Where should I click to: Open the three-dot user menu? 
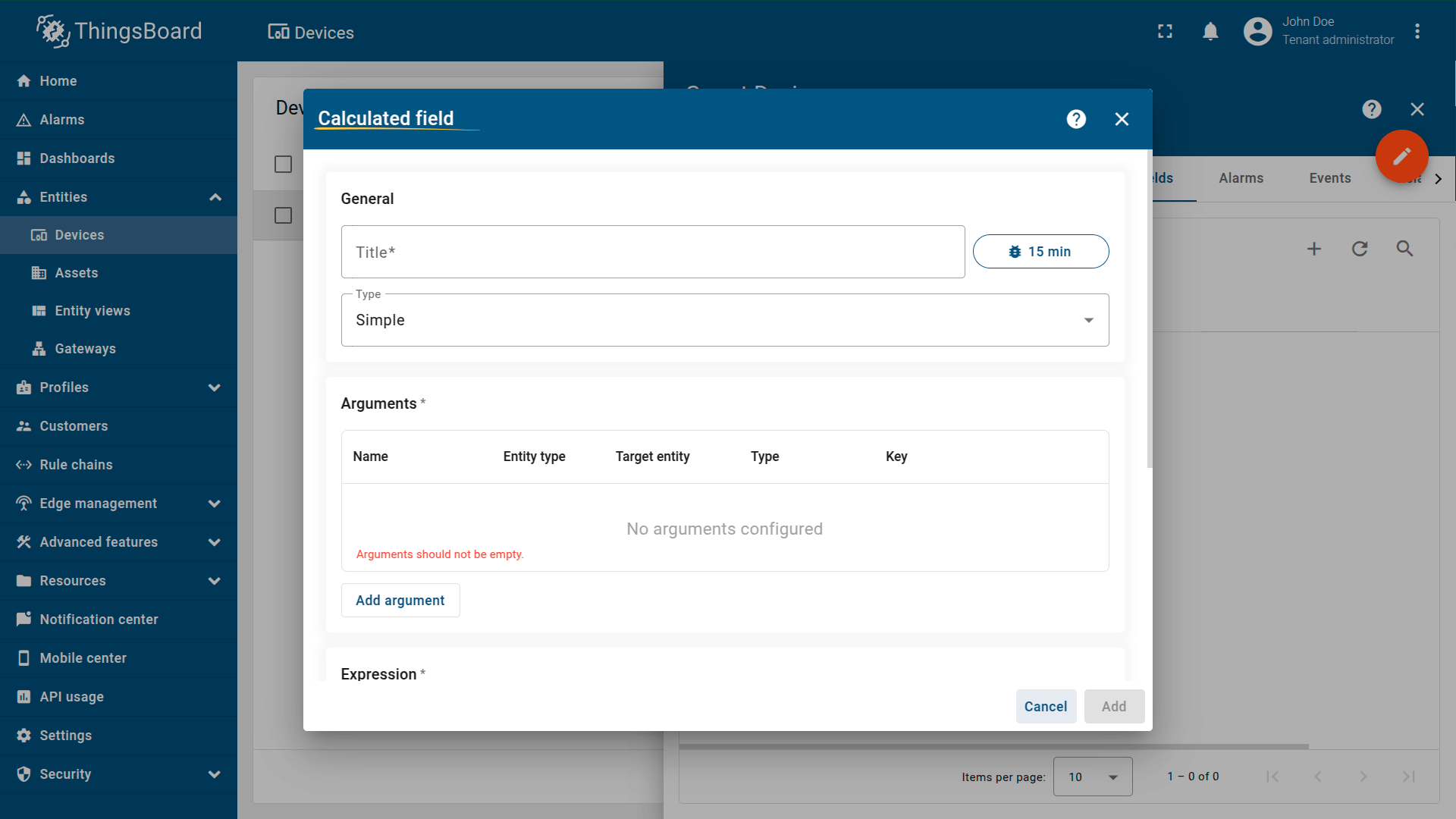(1417, 32)
